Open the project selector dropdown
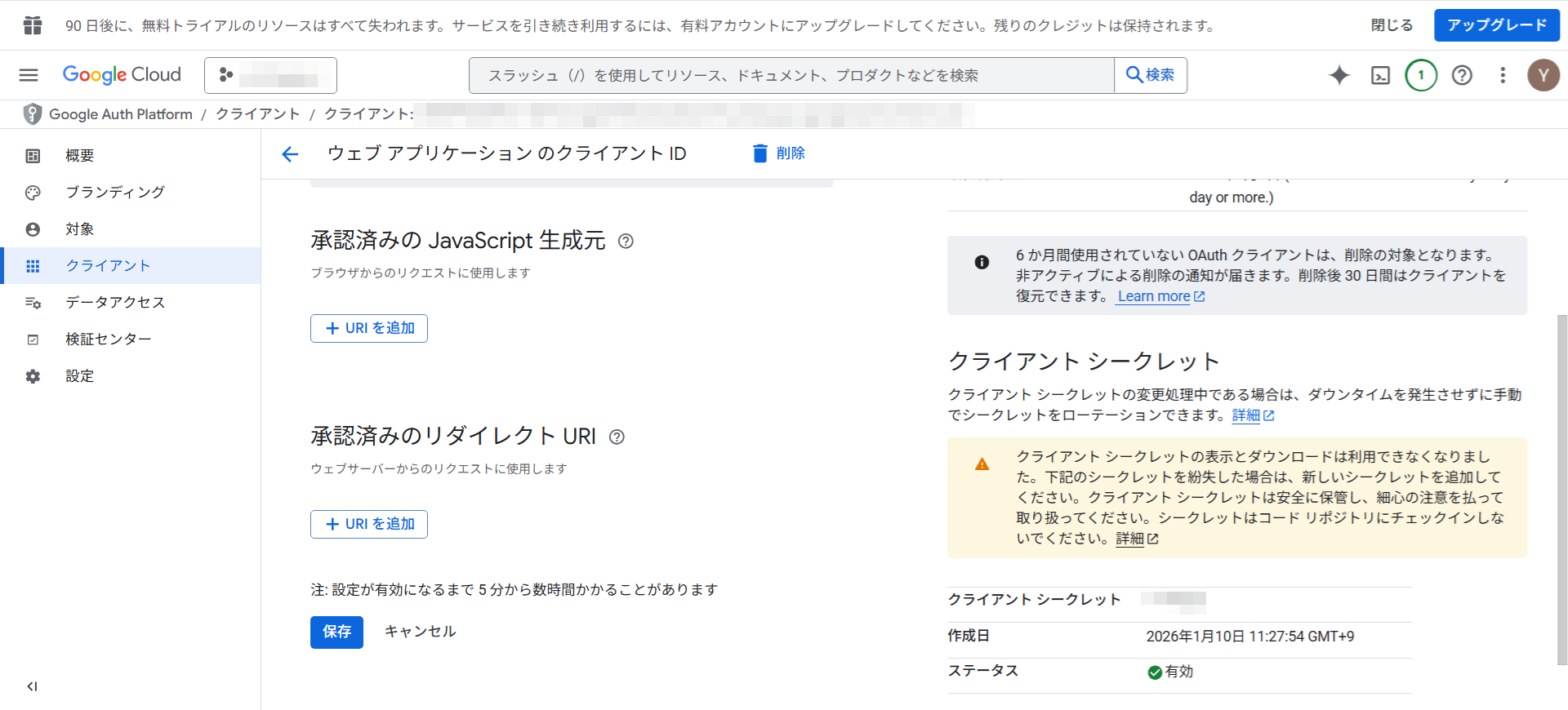1568x710 pixels. [270, 75]
